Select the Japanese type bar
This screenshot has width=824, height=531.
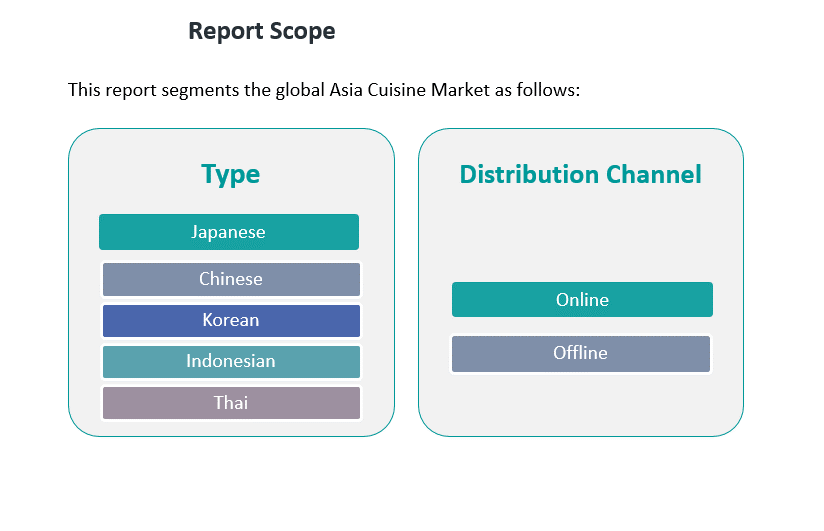point(229,232)
